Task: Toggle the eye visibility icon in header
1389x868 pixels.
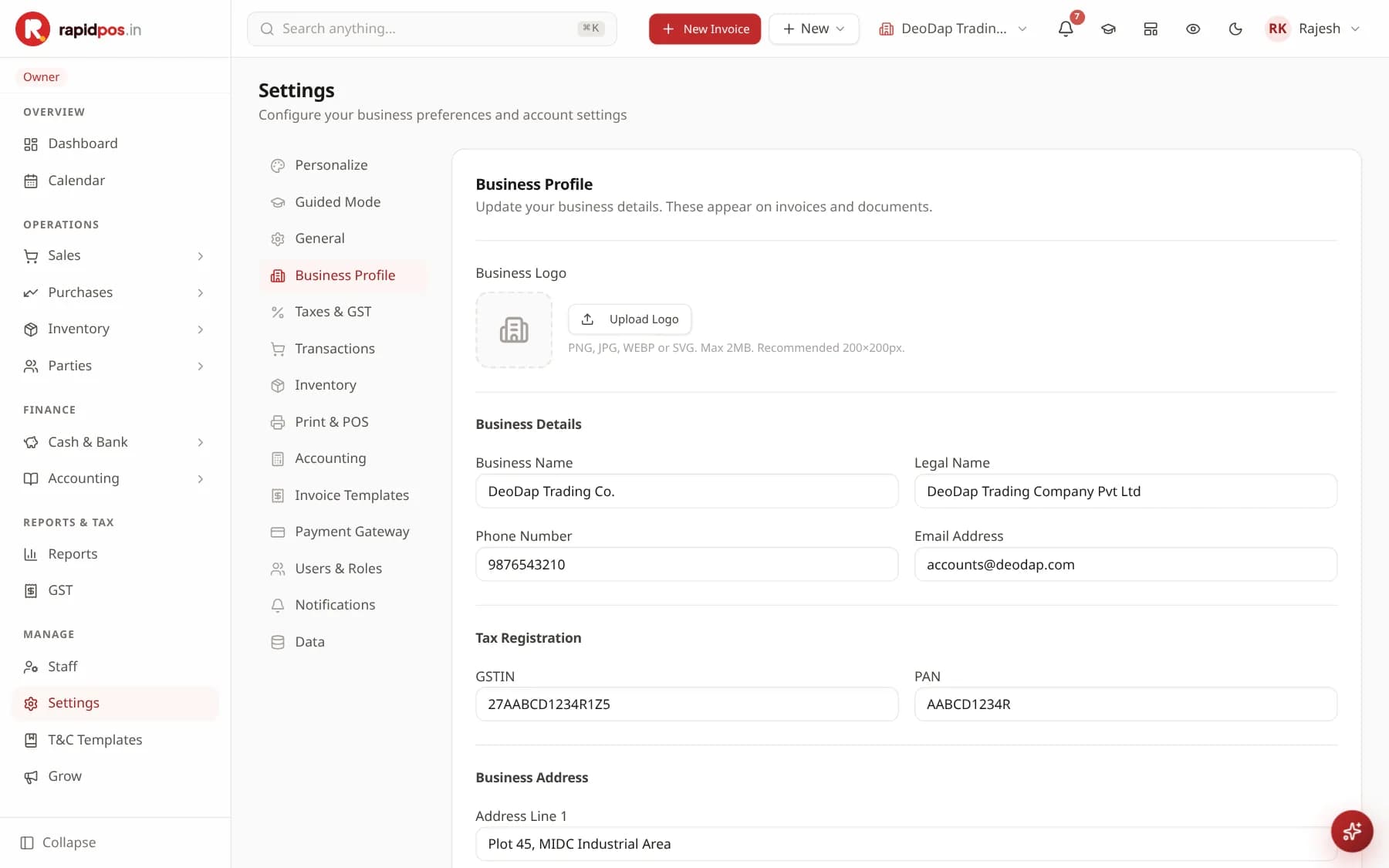Action: [1193, 29]
